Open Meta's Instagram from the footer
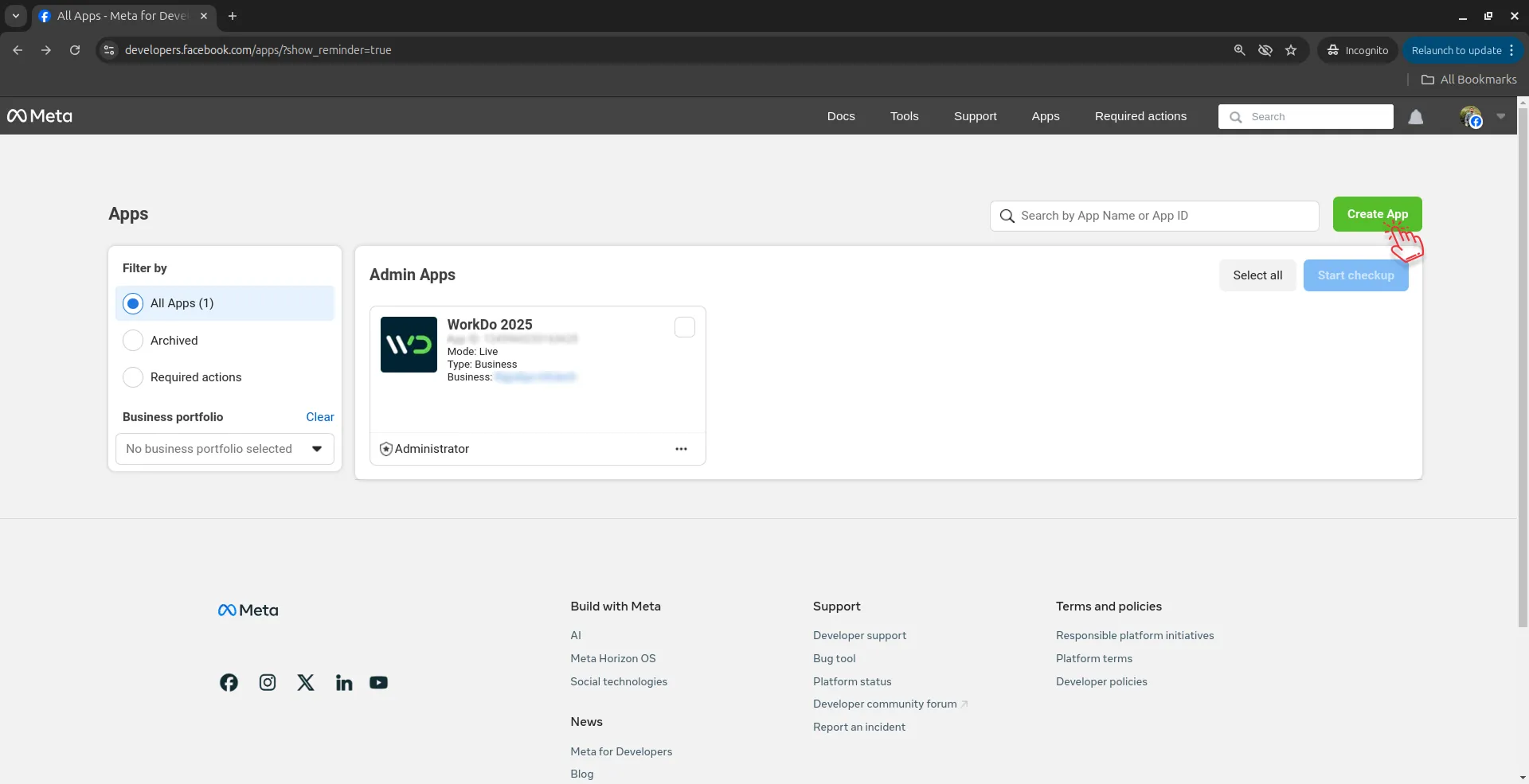The width and height of the screenshot is (1529, 784). pyautogui.click(x=267, y=682)
